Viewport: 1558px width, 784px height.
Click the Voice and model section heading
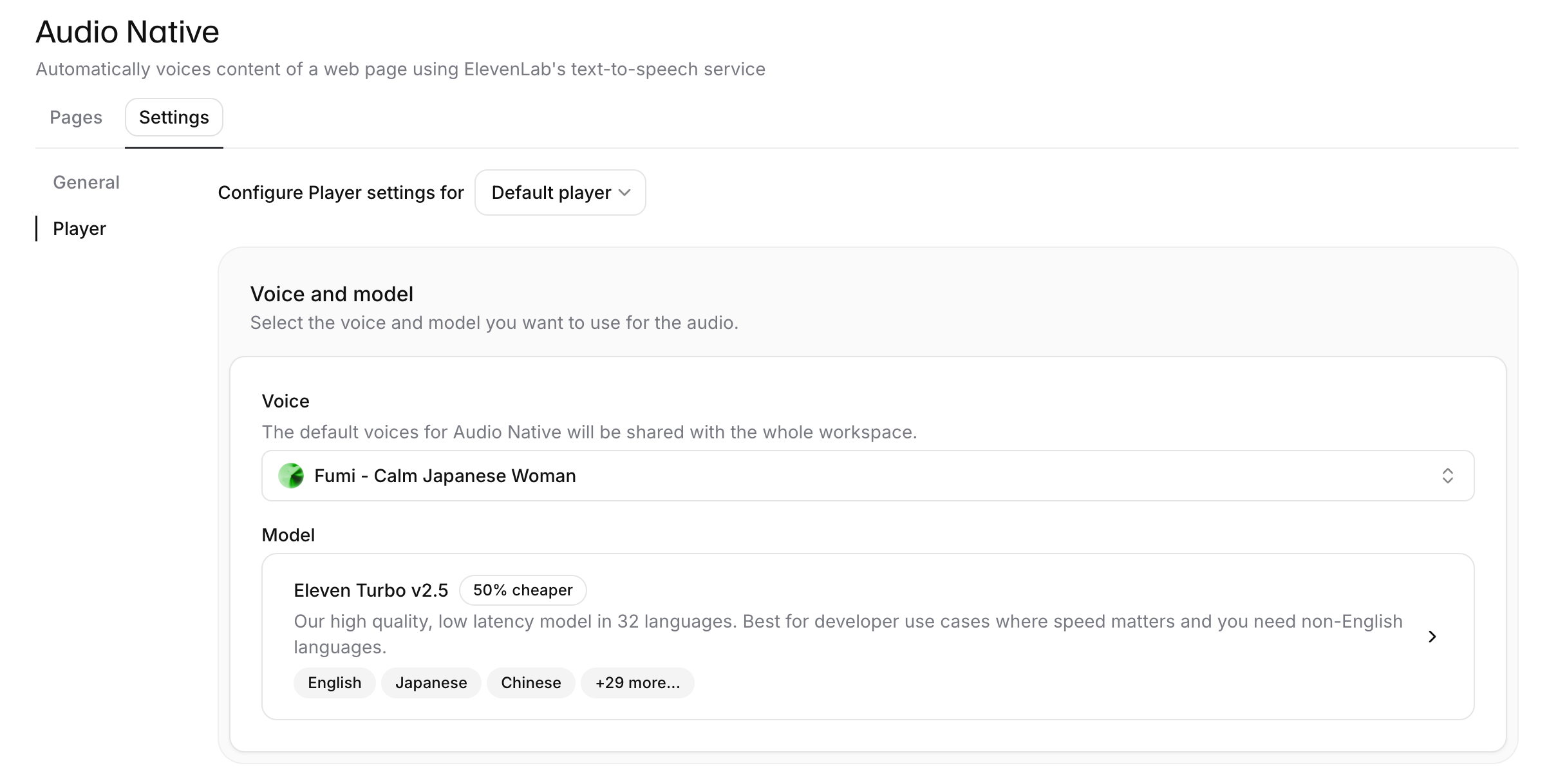click(x=332, y=294)
